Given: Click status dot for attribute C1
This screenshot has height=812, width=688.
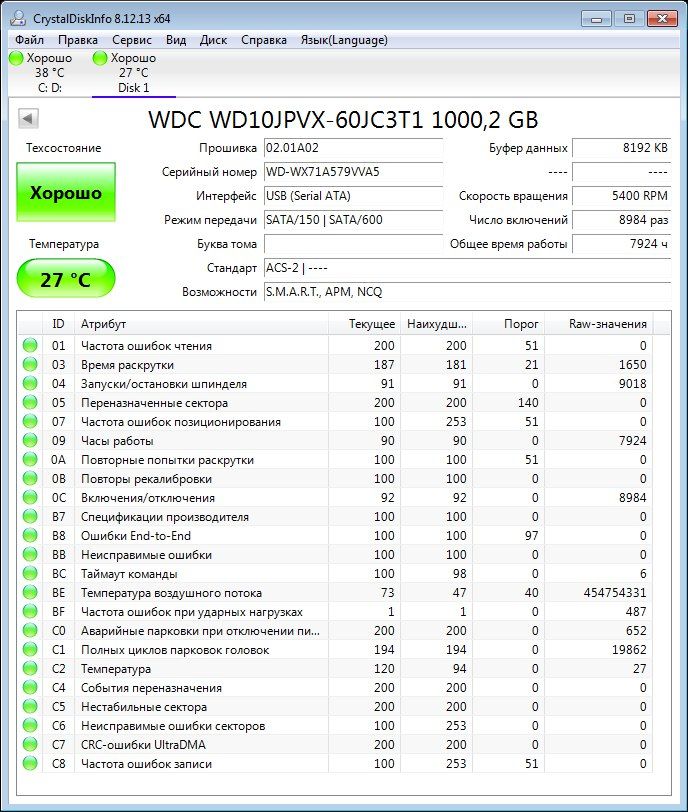Looking at the screenshot, I should point(30,649).
